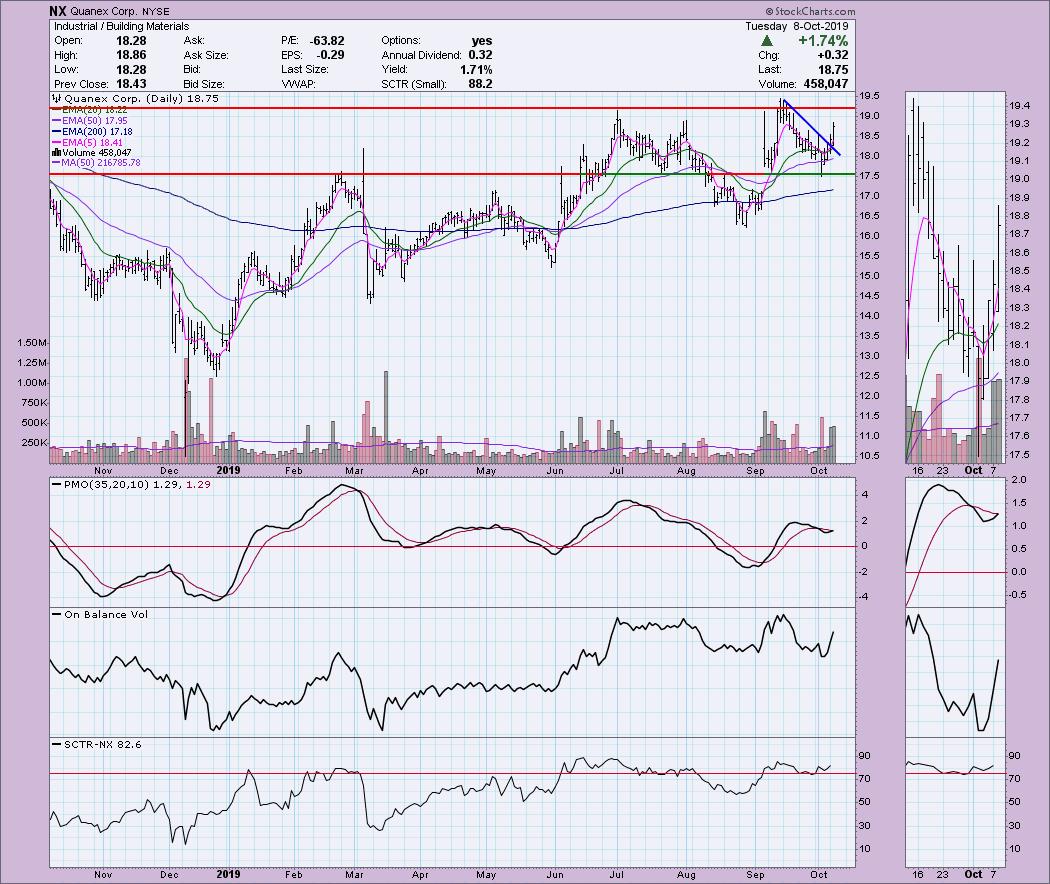Click the date Tuesday 8-Oct-2019

pyautogui.click(x=797, y=26)
